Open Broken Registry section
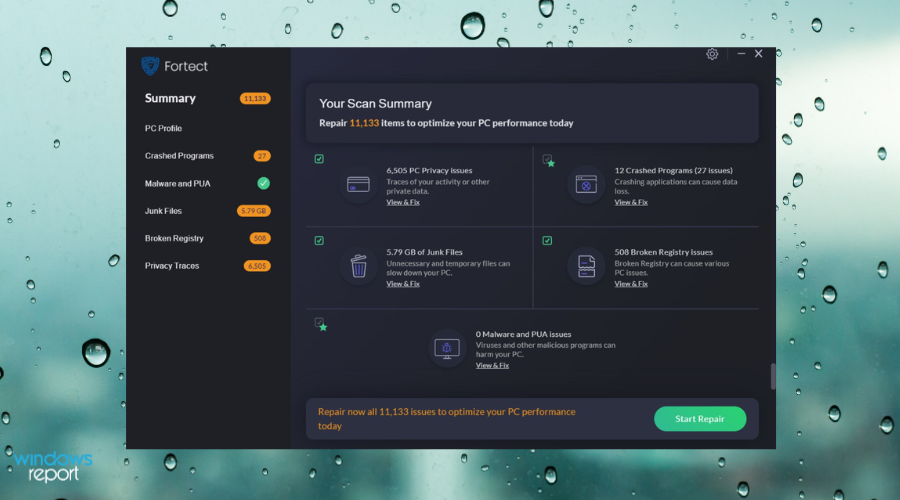 (x=174, y=238)
